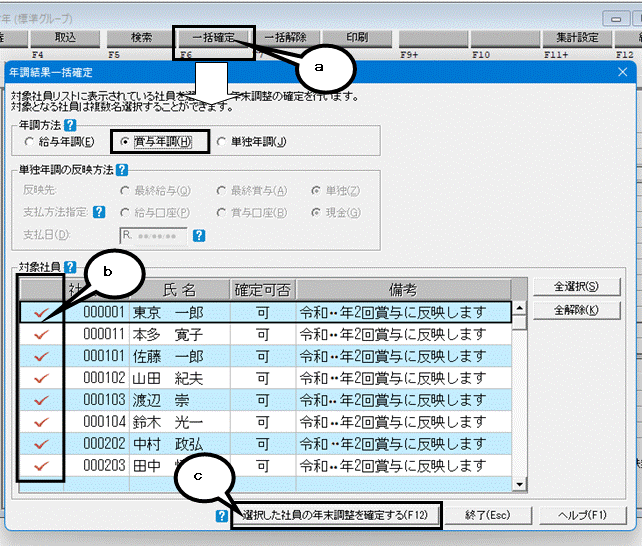Click 一括確定 toolbar button
This screenshot has height=546, width=642.
click(x=213, y=38)
